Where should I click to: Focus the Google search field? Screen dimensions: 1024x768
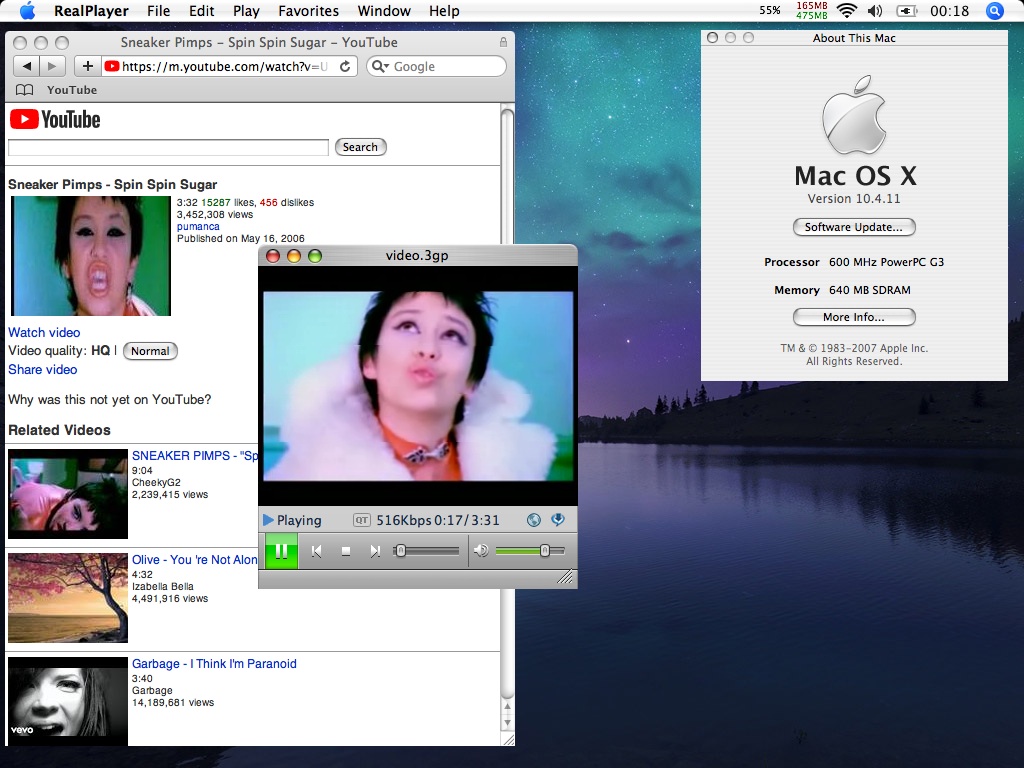(x=436, y=66)
